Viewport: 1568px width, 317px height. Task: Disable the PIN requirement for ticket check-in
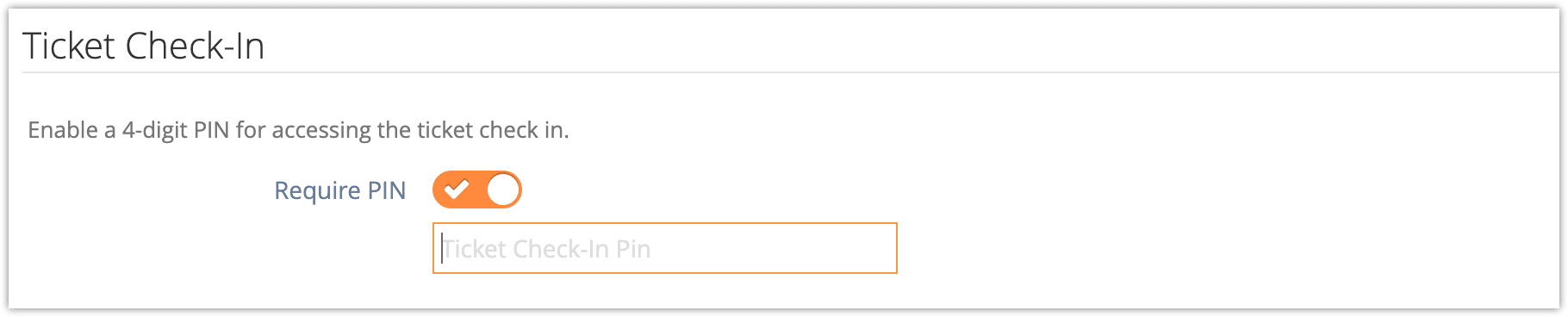(477, 190)
